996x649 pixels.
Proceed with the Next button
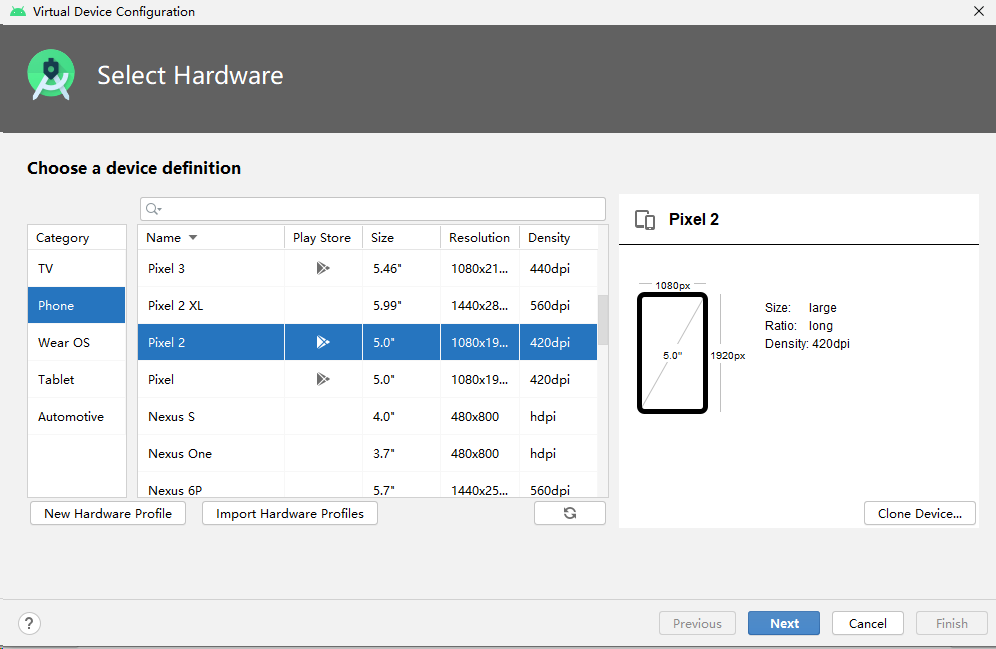pos(784,624)
